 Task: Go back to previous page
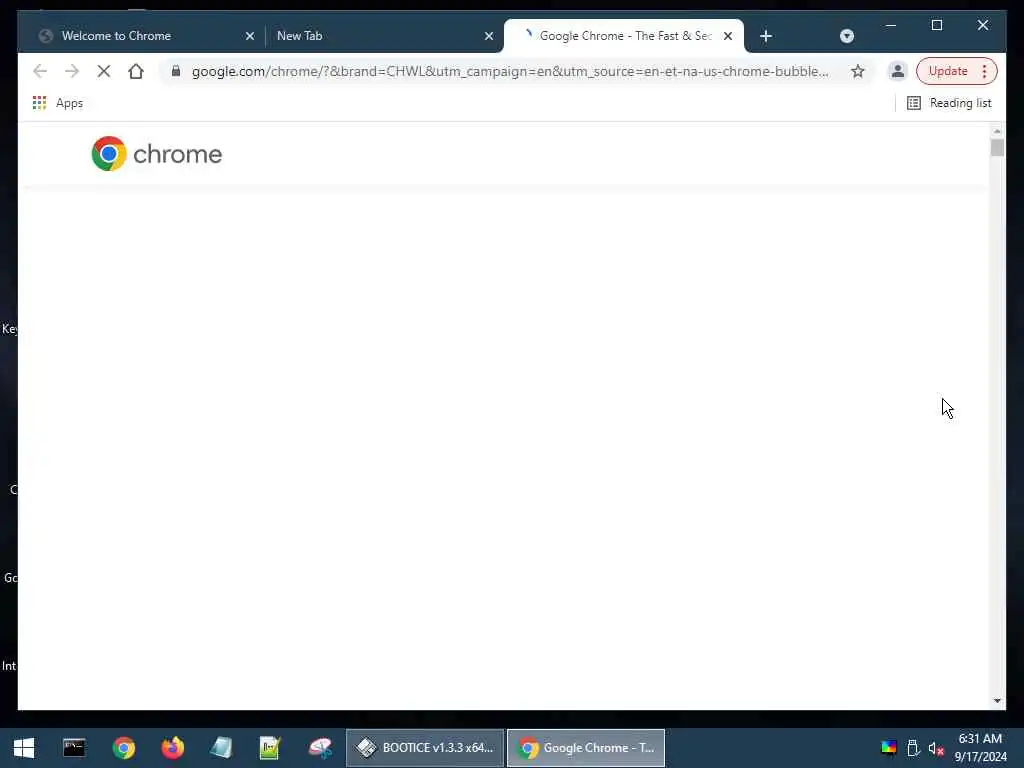coord(40,71)
